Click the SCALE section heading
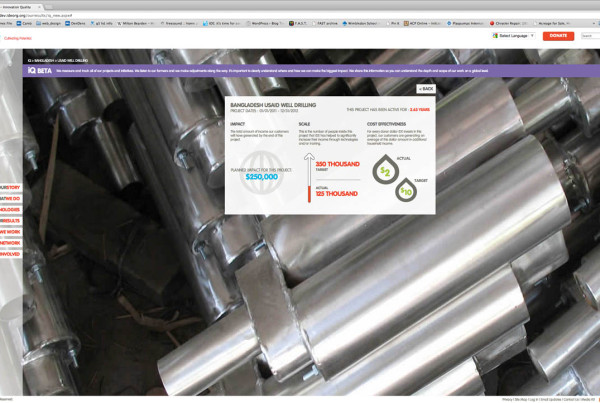 304,124
